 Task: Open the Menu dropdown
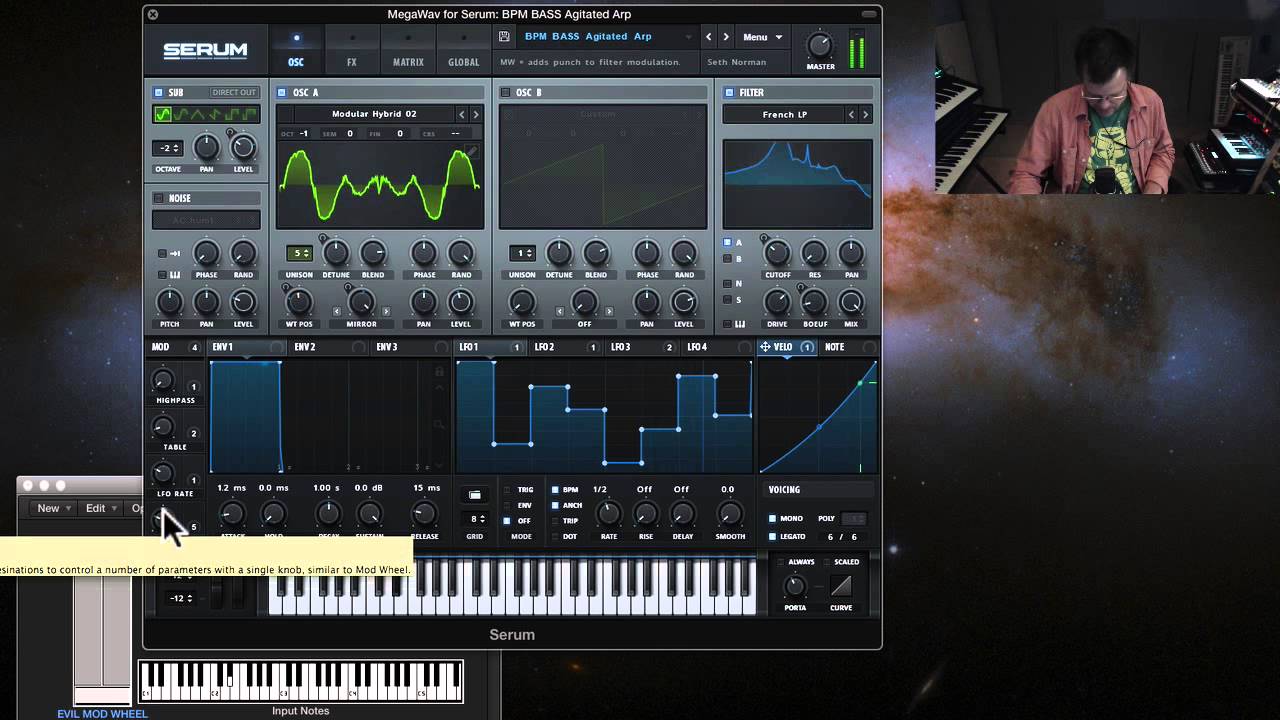click(x=762, y=37)
